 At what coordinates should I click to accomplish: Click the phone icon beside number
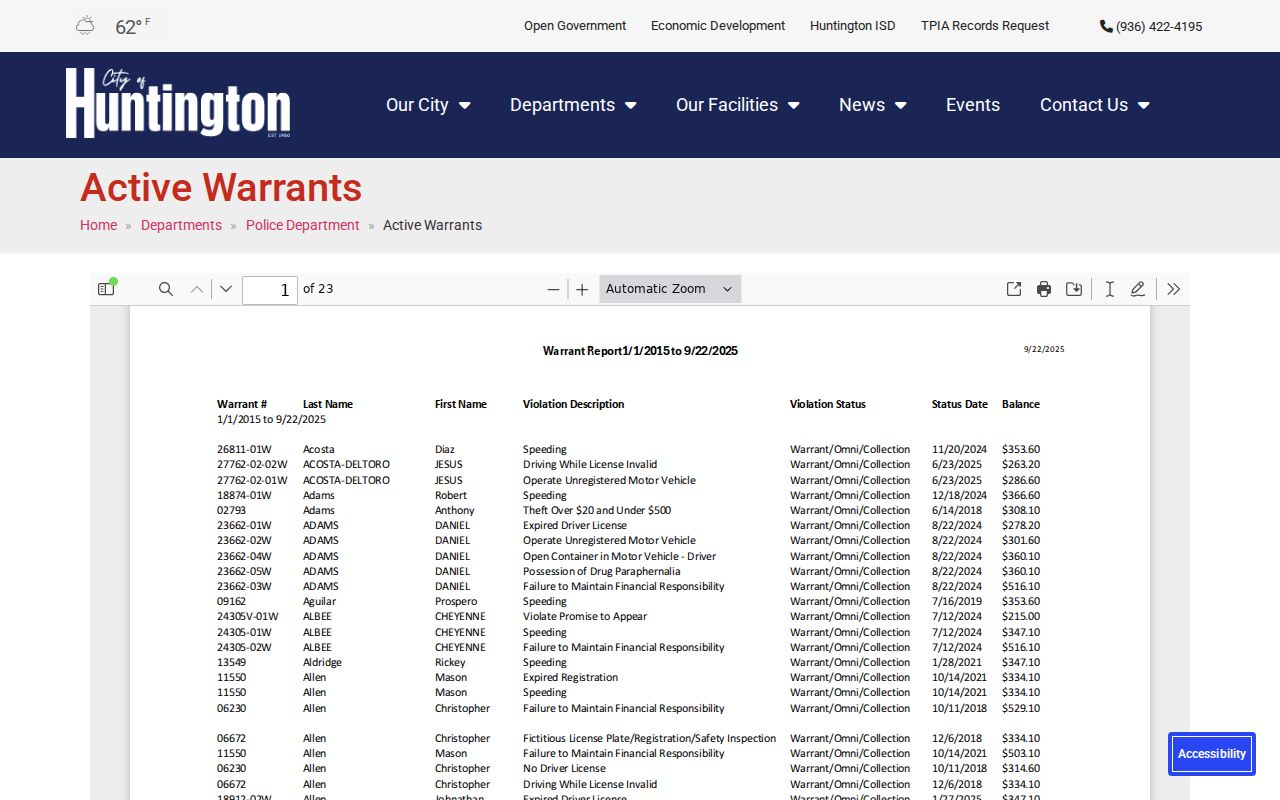point(1106,26)
